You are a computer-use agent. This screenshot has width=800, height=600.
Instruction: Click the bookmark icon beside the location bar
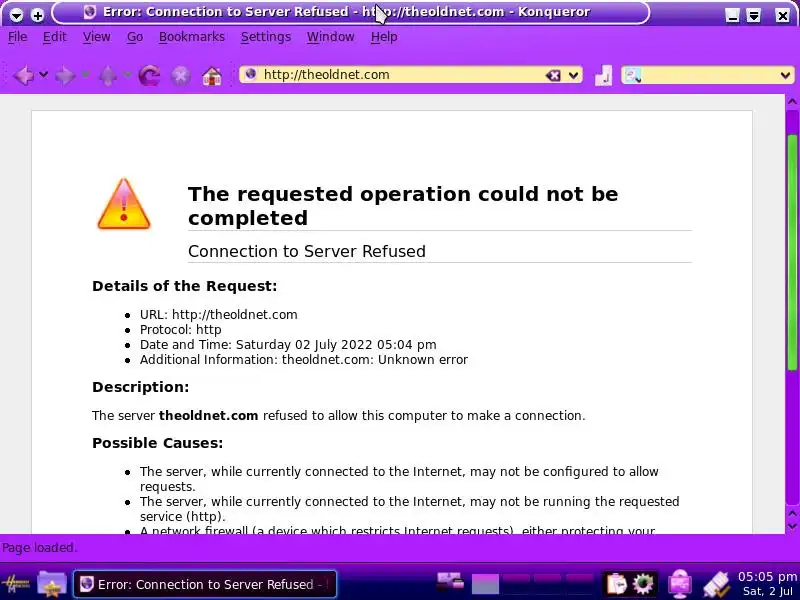[x=604, y=76]
